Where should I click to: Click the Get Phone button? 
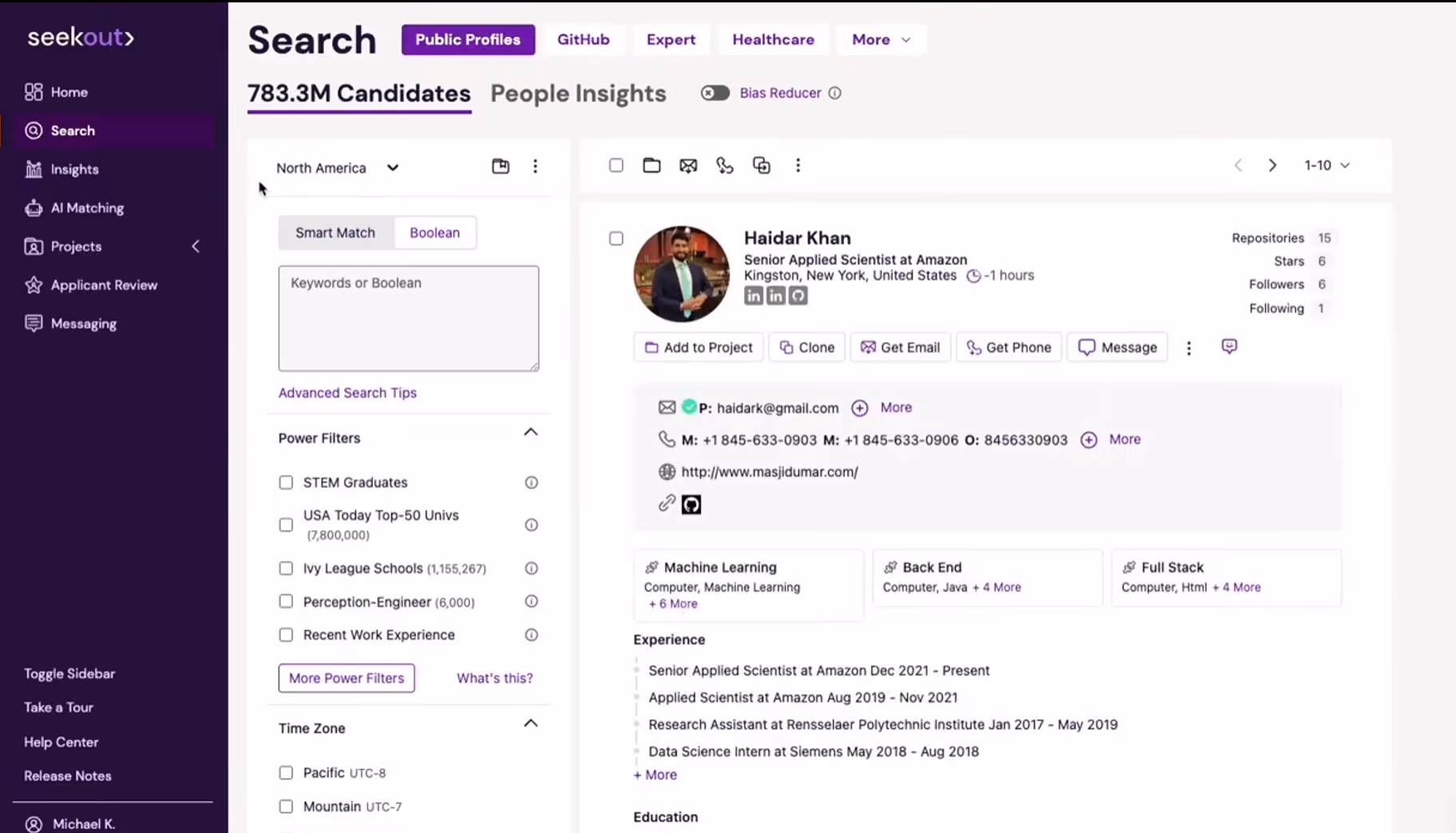[1009, 347]
